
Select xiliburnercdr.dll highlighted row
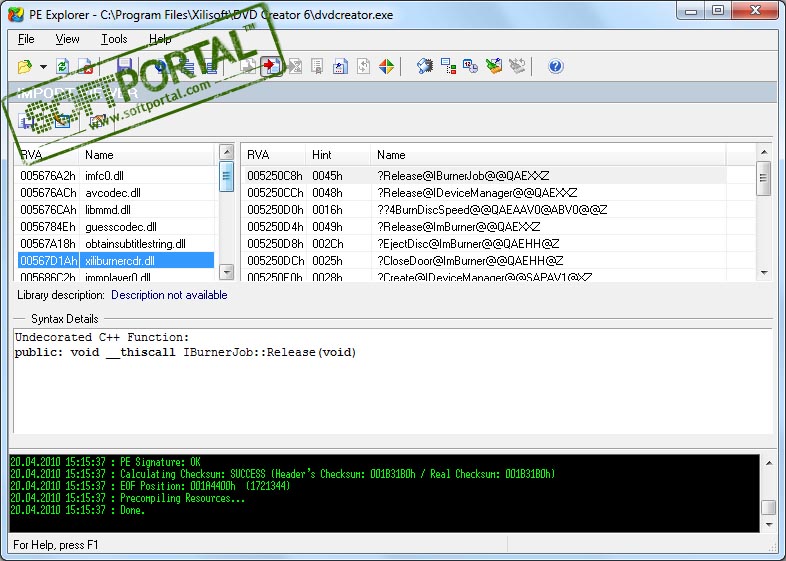(116, 261)
